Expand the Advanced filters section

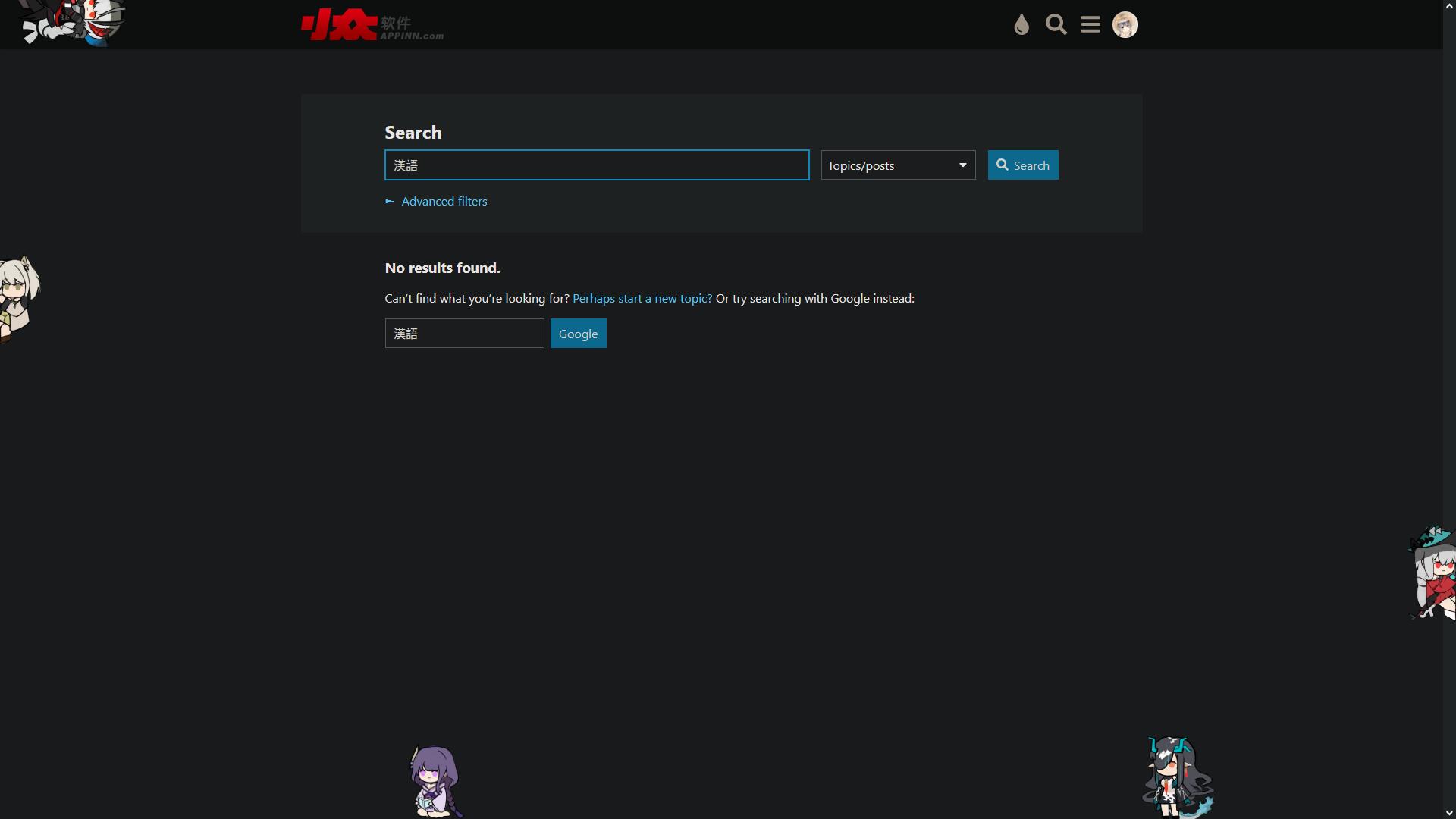[x=443, y=202]
